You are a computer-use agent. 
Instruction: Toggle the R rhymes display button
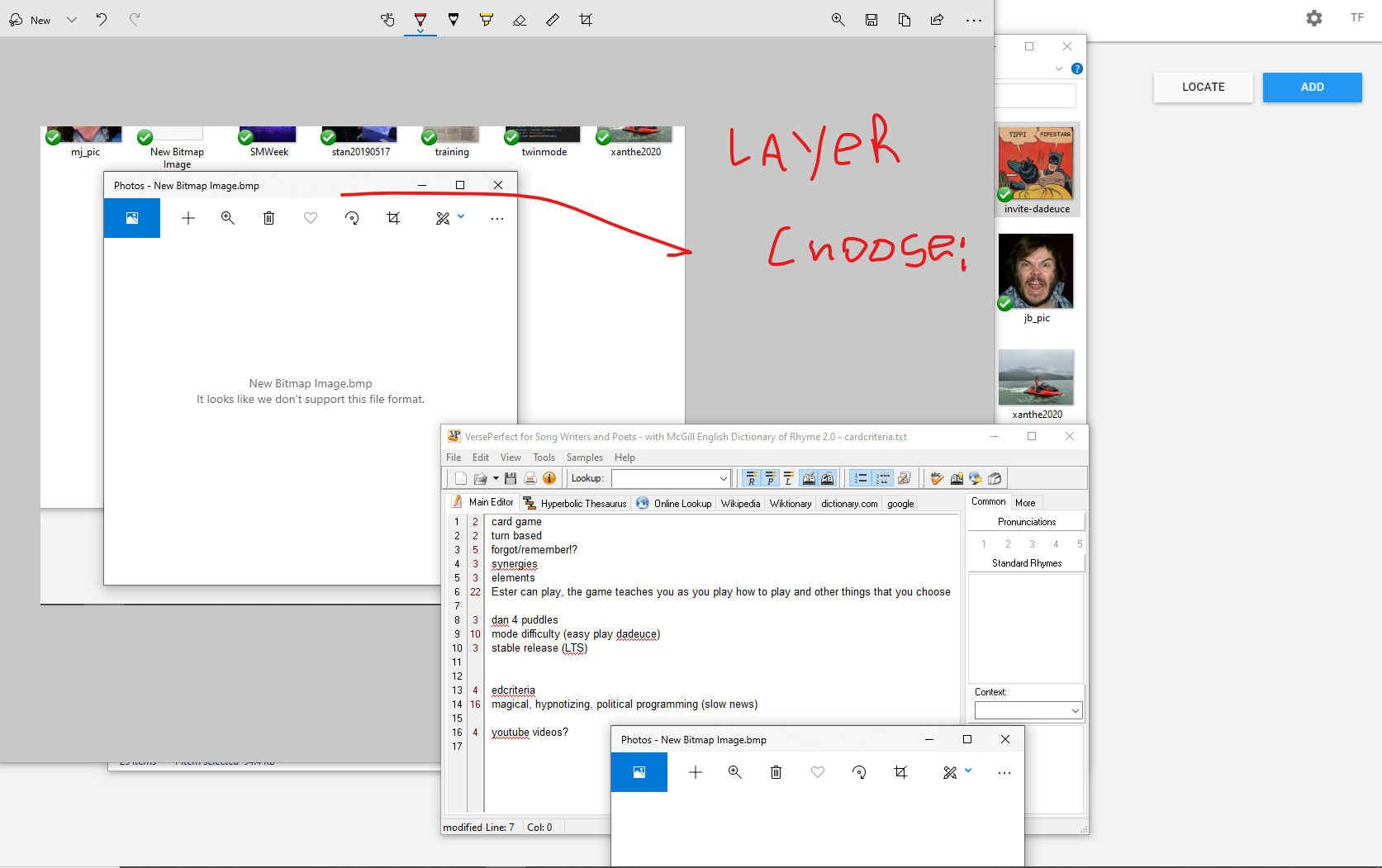(751, 478)
